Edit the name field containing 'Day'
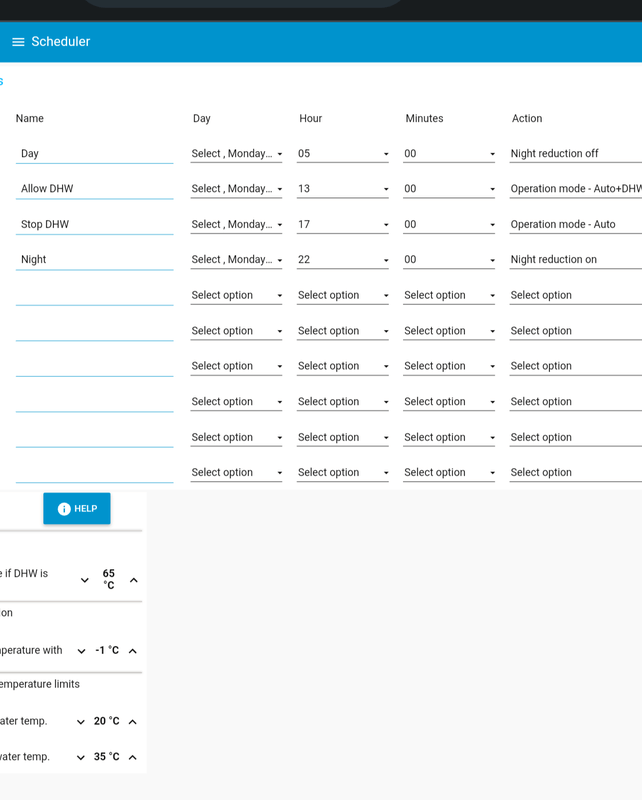The image size is (642, 800). pos(94,154)
